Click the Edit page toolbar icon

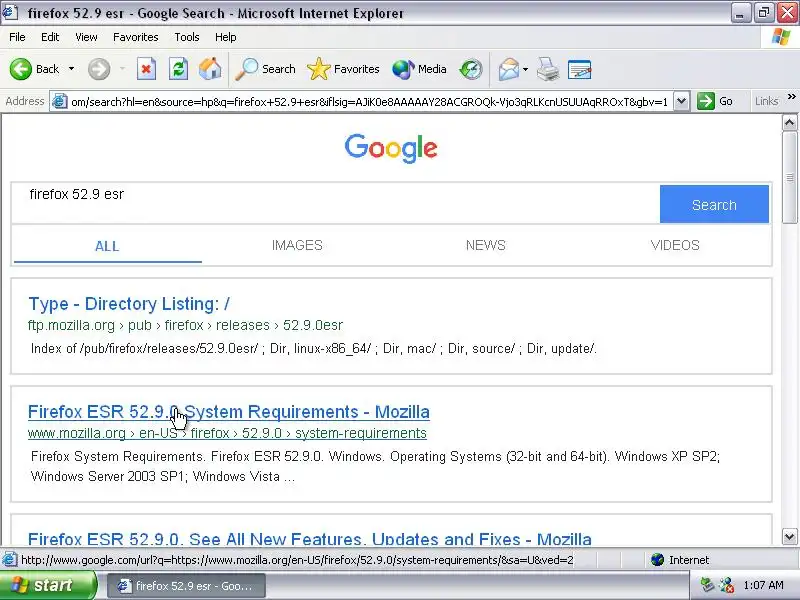click(580, 69)
